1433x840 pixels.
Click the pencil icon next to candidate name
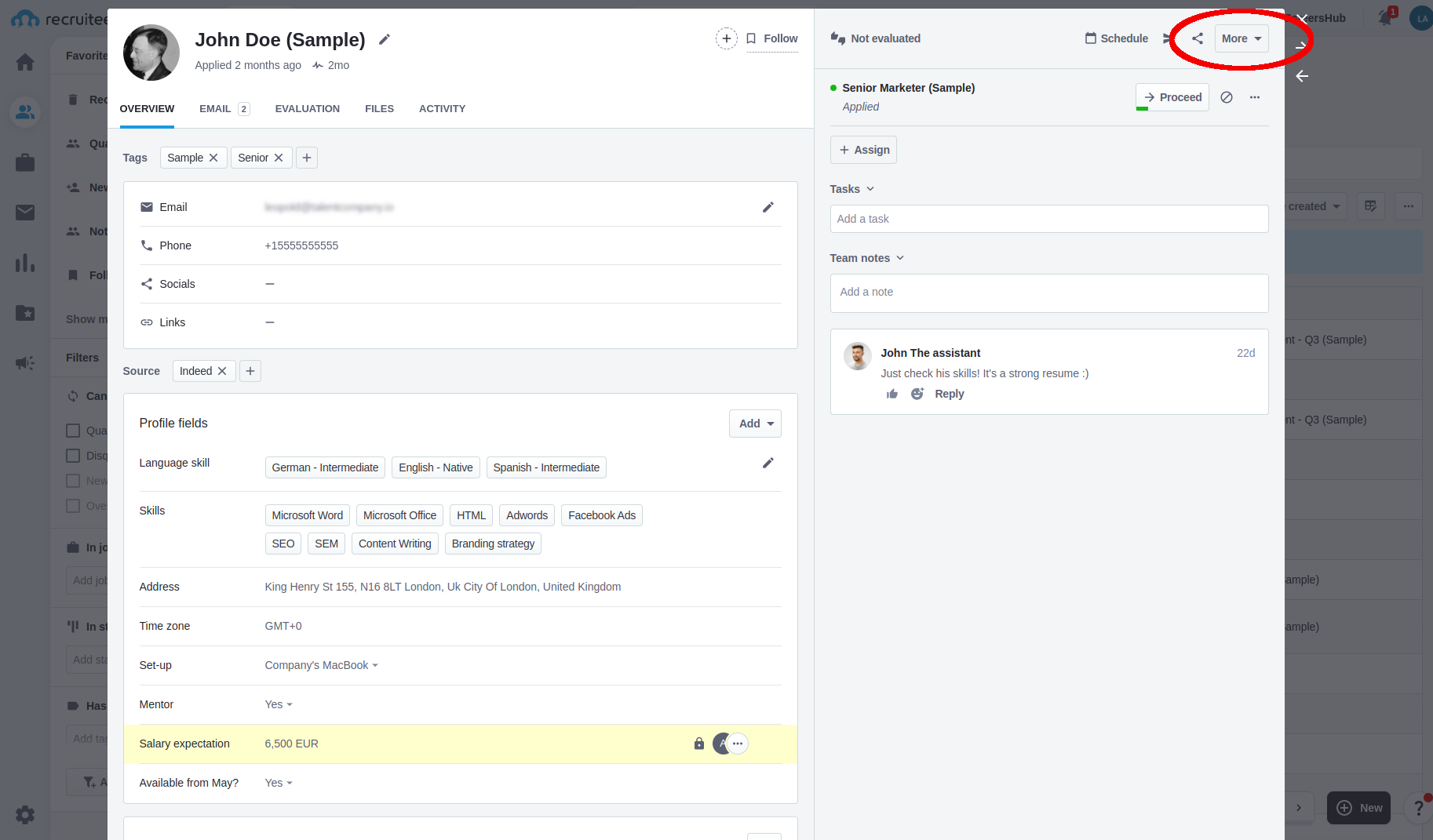tap(384, 39)
